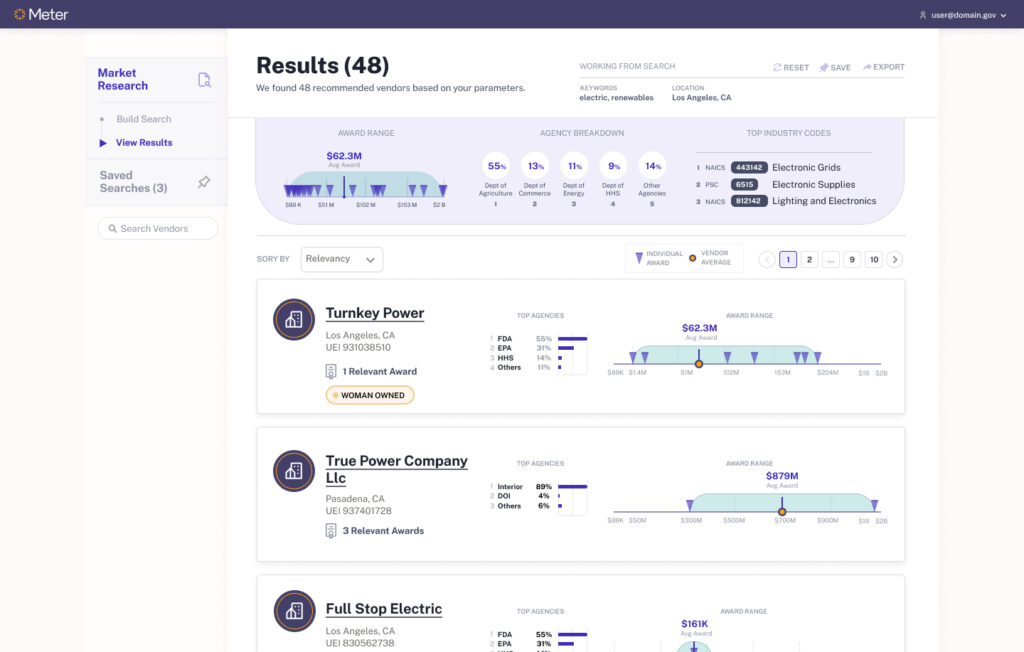
Task: Click the pin icon beside Saved Searches
Action: pos(204,182)
